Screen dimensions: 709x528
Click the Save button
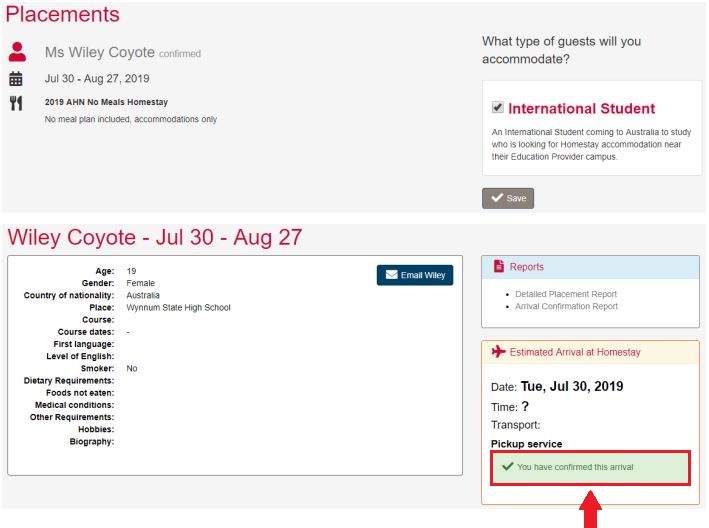(x=508, y=198)
